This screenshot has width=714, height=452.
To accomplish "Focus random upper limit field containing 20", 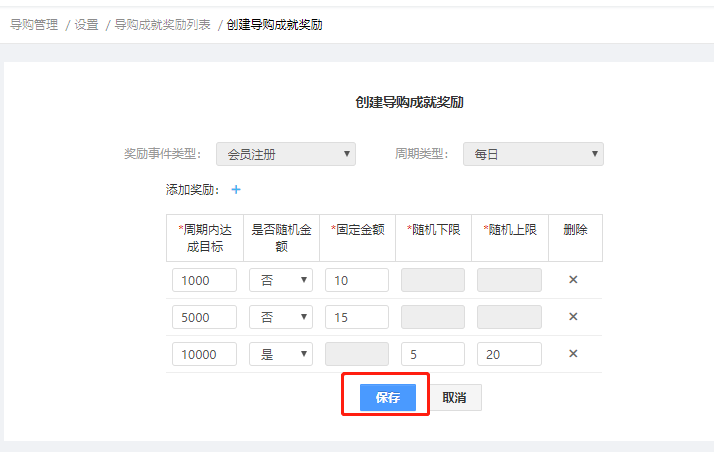I will click(510, 354).
